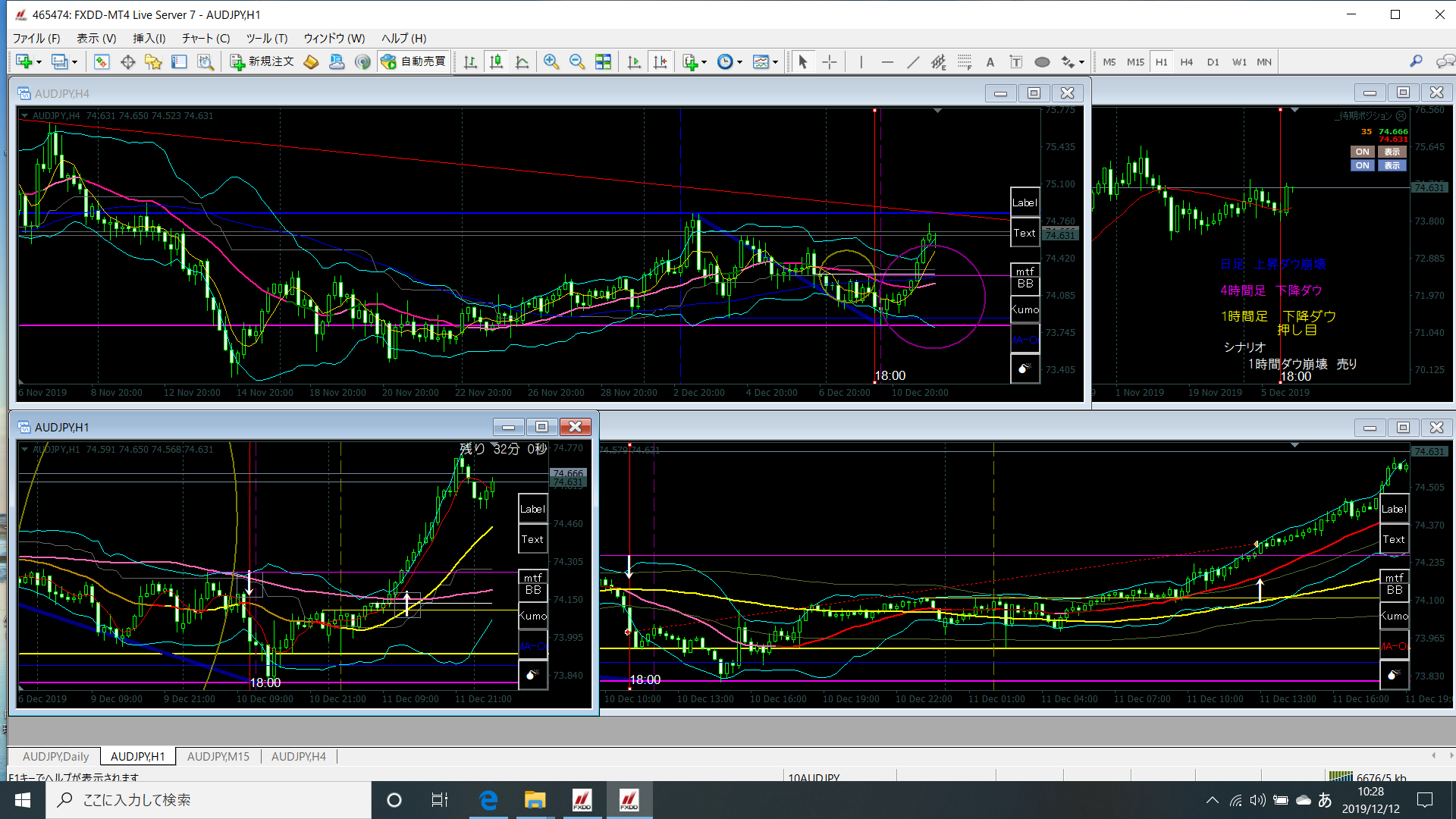Click the 新規注文 new order button
The width and height of the screenshot is (1456, 819).
click(x=262, y=62)
